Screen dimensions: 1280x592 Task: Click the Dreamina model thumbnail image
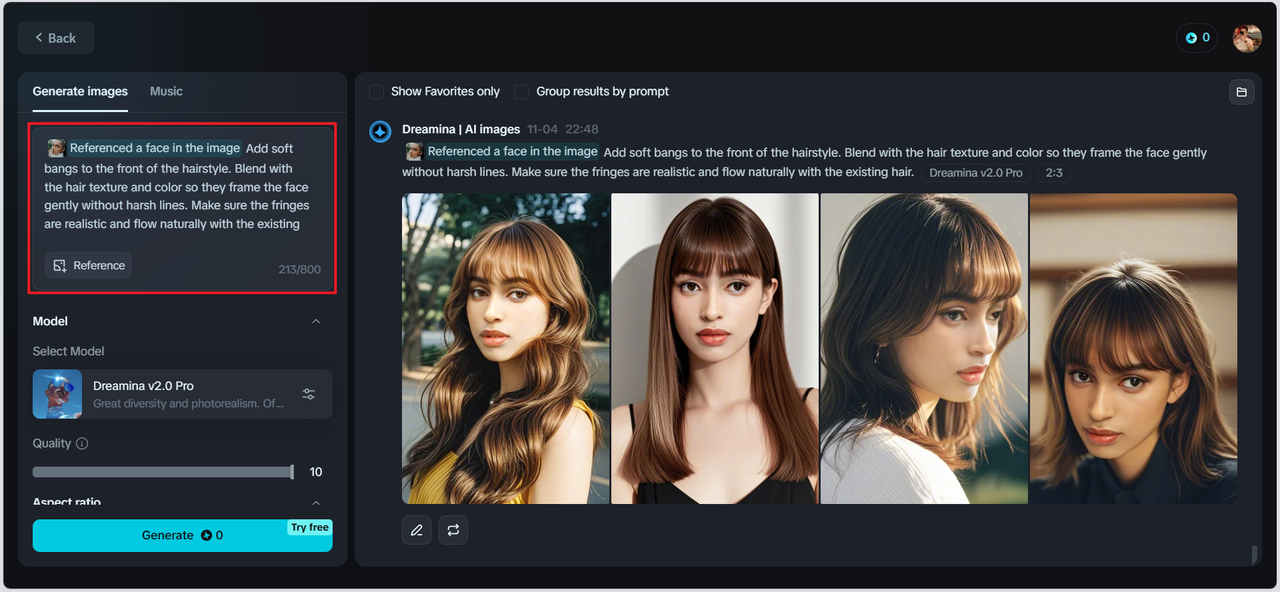point(57,394)
